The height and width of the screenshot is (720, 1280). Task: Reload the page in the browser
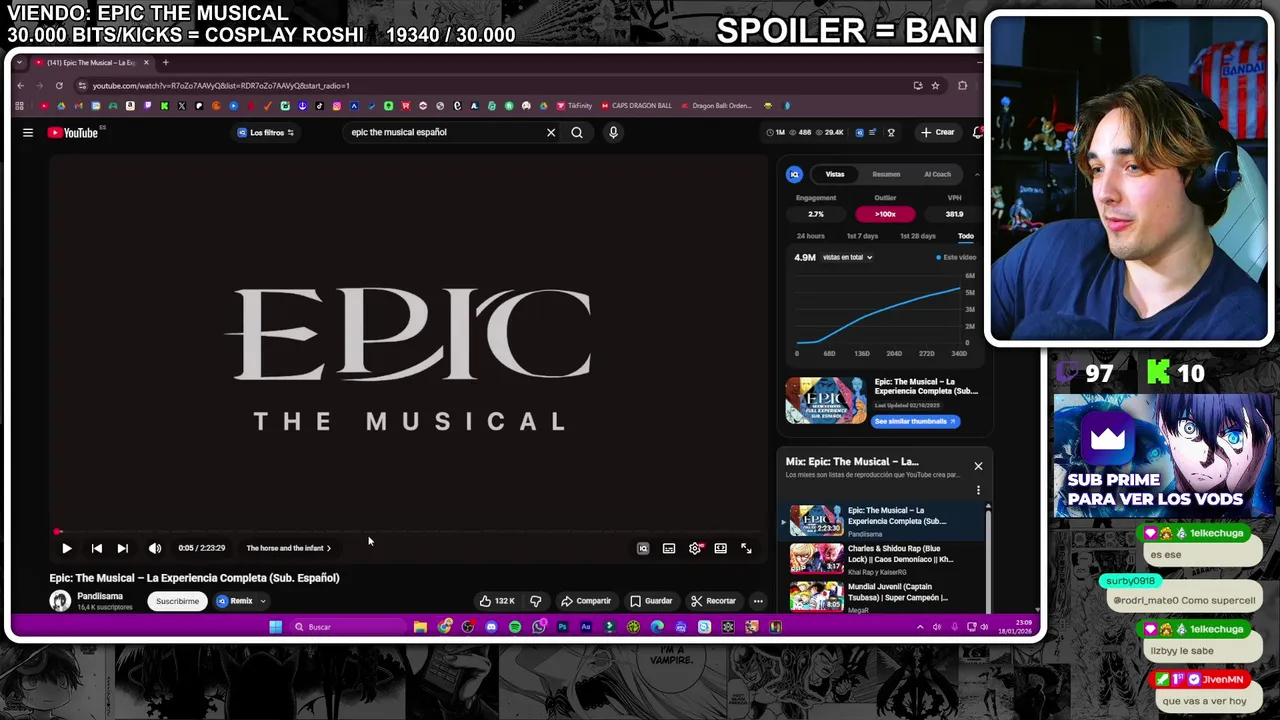click(59, 86)
